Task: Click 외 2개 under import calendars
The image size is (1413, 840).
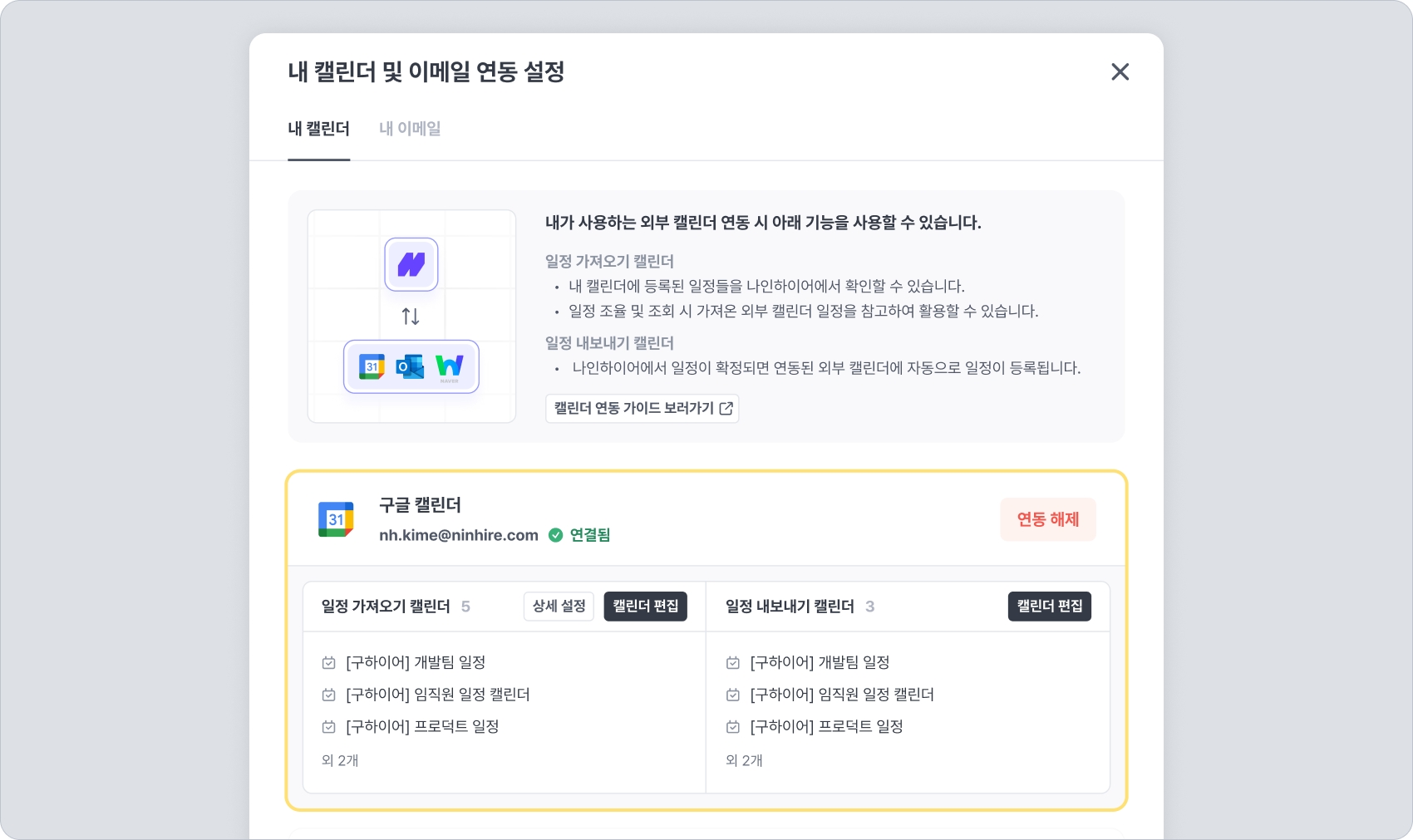Action: [340, 760]
